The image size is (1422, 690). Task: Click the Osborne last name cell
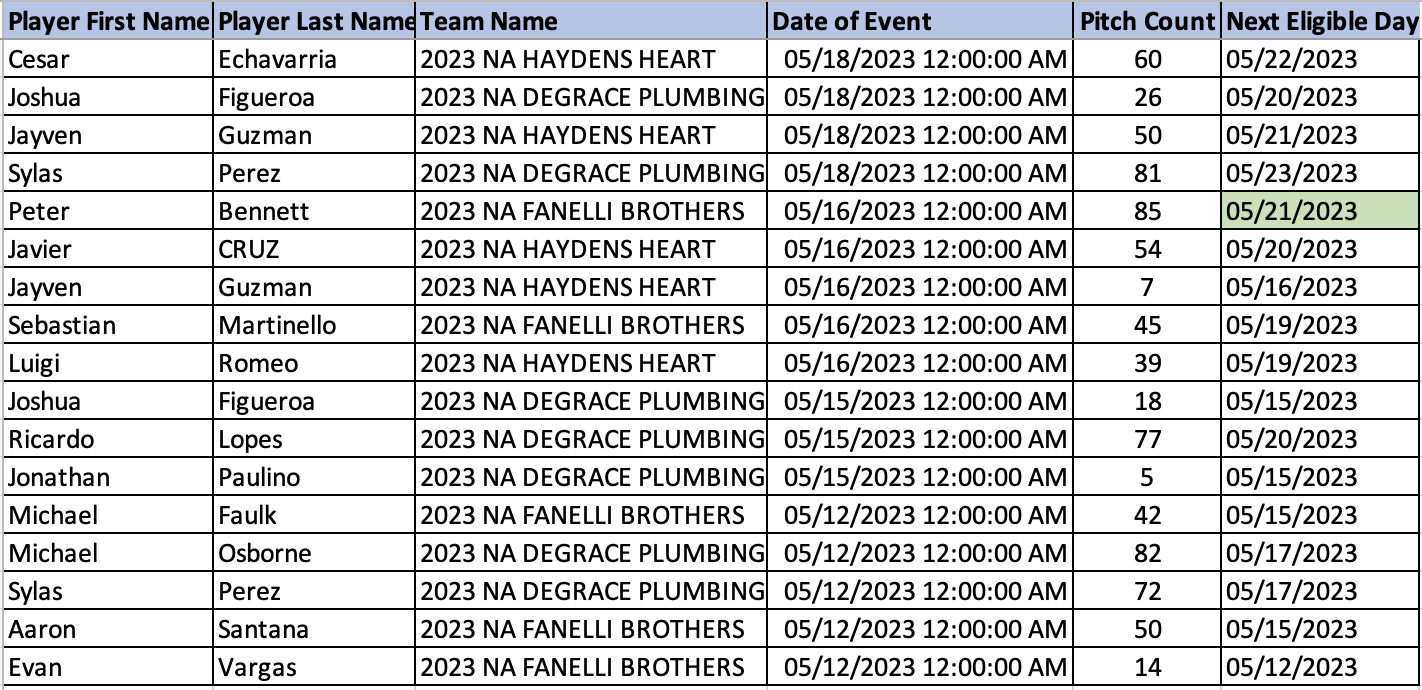pyautogui.click(x=315, y=553)
